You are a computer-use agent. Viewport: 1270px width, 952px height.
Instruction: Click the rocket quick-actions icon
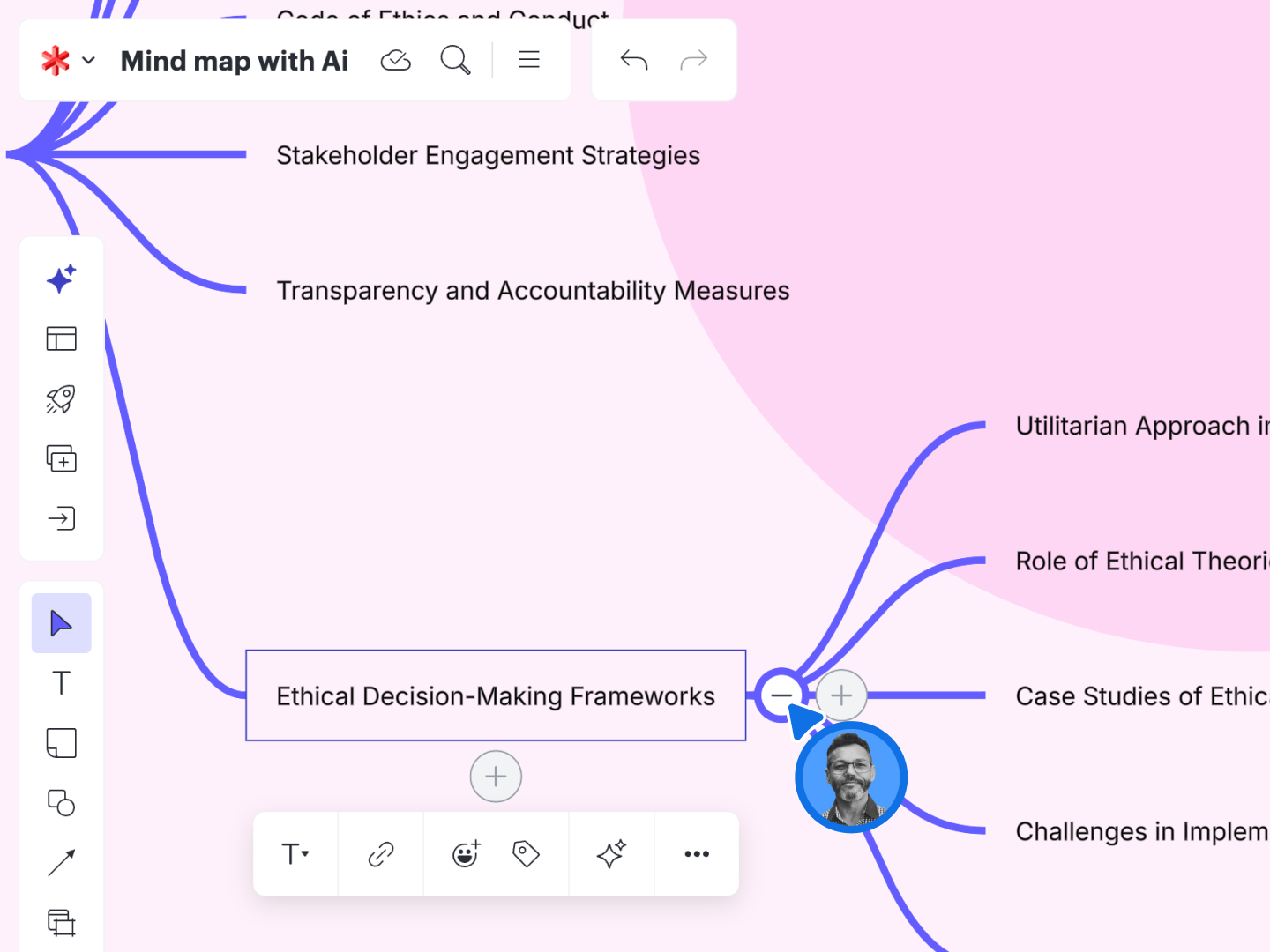[x=61, y=398]
